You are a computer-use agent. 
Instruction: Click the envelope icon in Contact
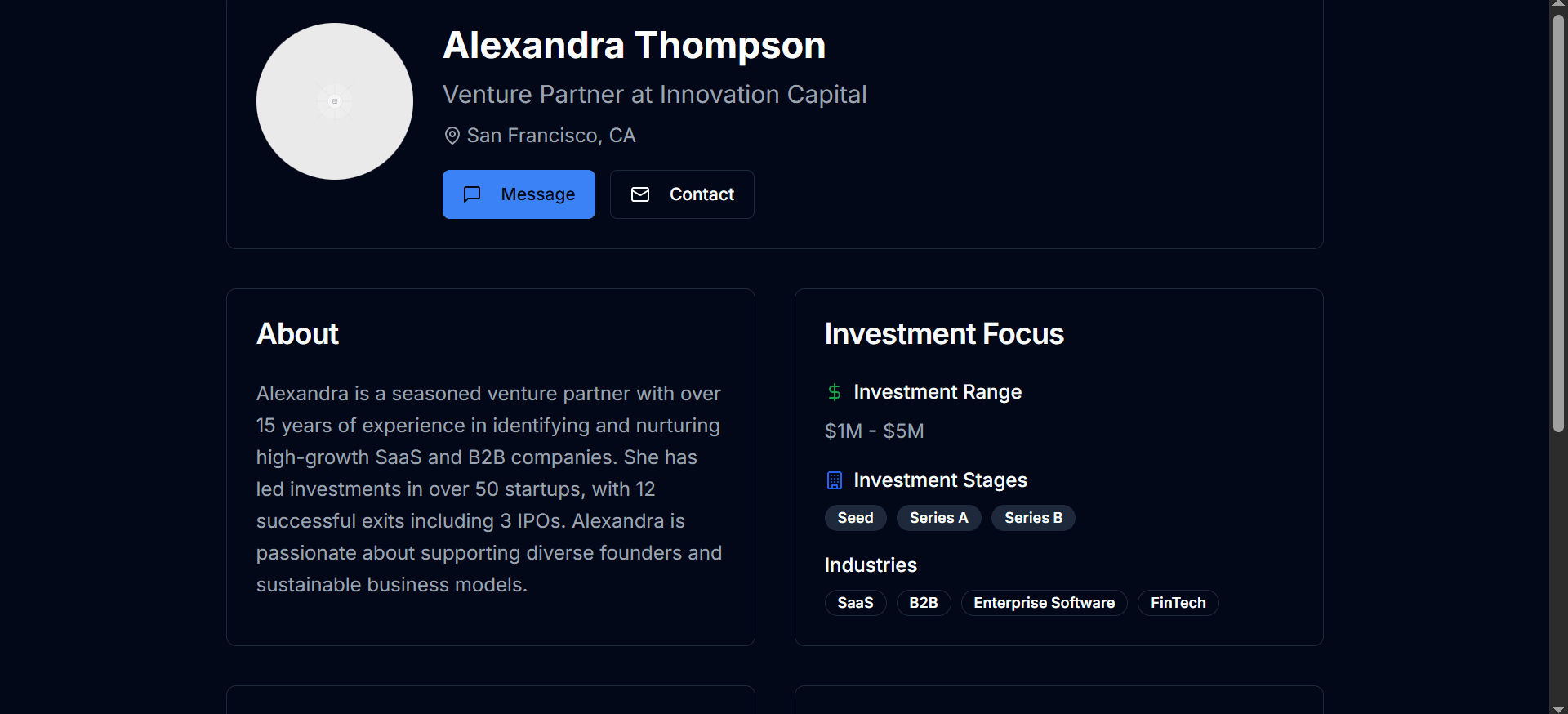[640, 194]
